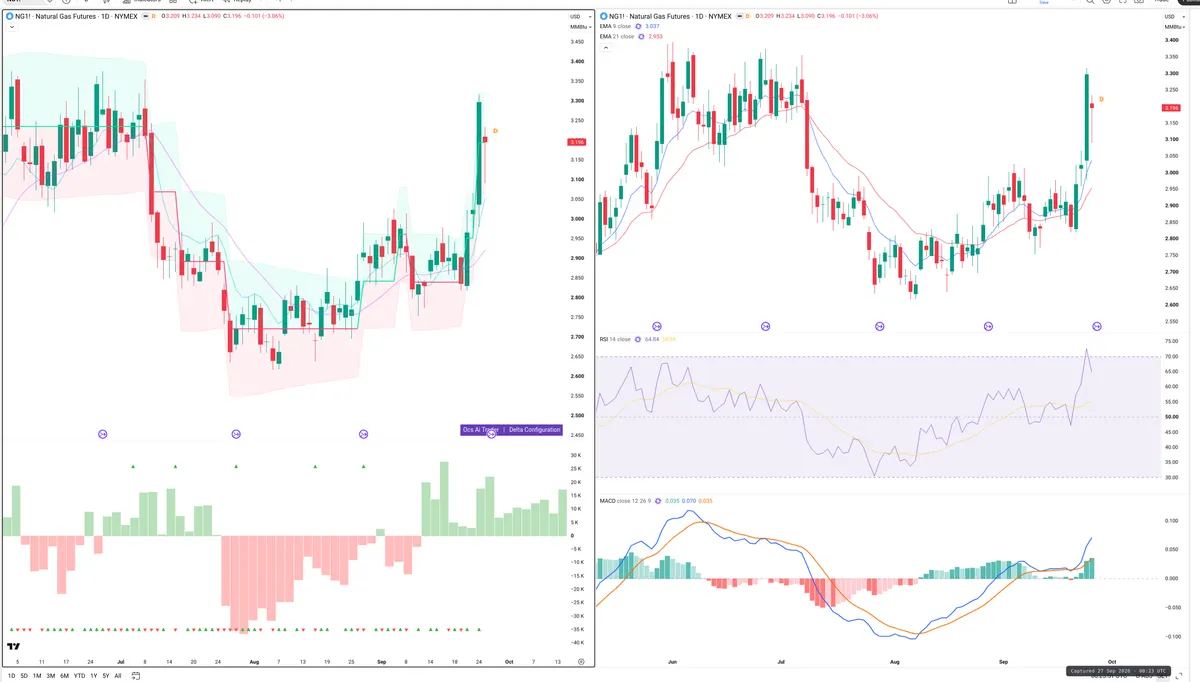Select the 6M time range
Image resolution: width=1200 pixels, height=682 pixels.
point(64,676)
